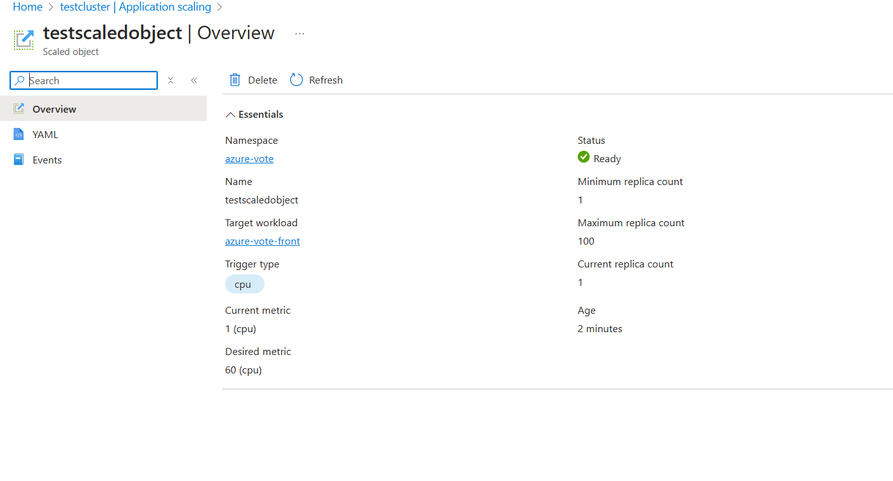
Task: Click the Minimum replica count label
Action: click(630, 182)
